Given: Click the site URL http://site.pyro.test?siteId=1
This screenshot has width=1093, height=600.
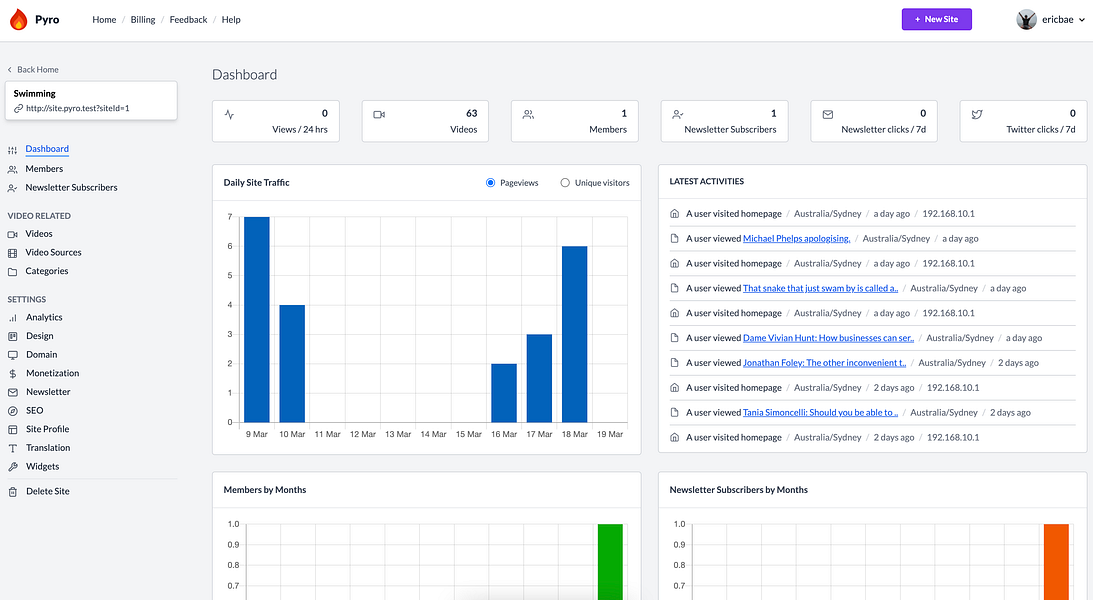Looking at the screenshot, I should click(x=77, y=109).
